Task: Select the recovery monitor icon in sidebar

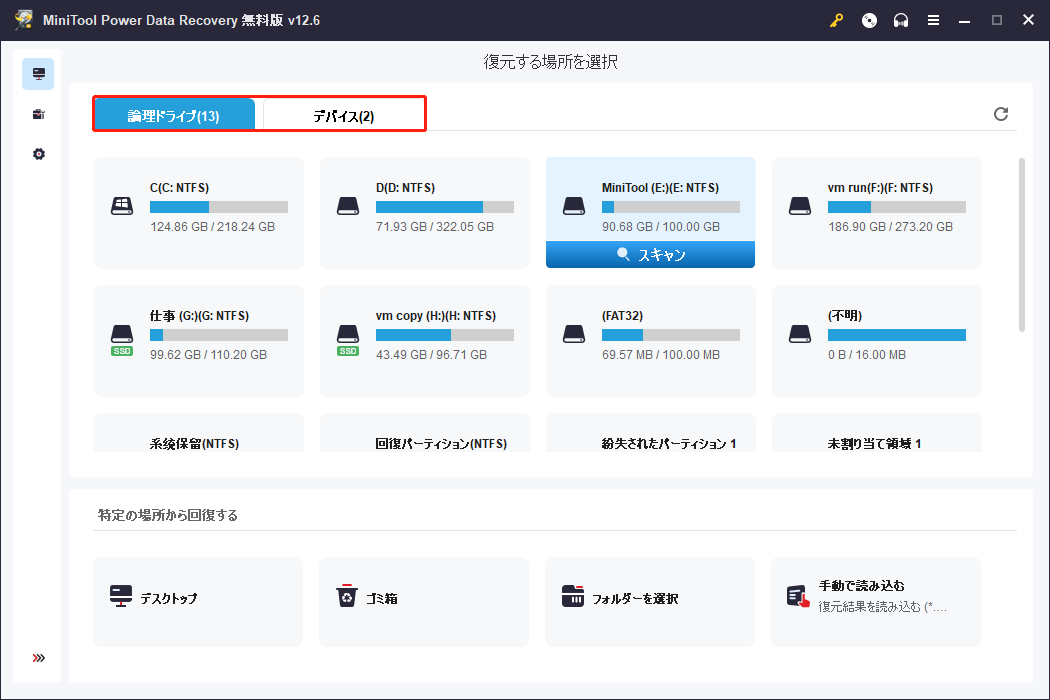Action: point(38,74)
